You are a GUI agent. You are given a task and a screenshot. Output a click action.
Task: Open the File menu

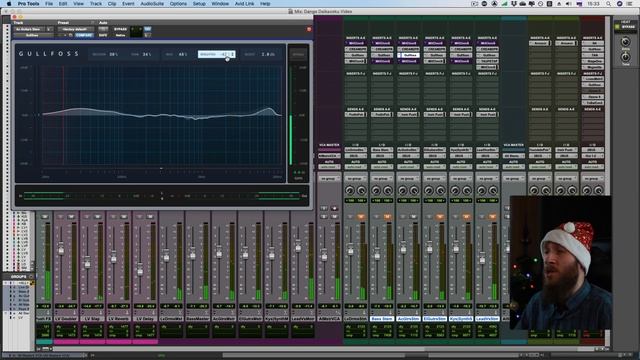(x=49, y=4)
